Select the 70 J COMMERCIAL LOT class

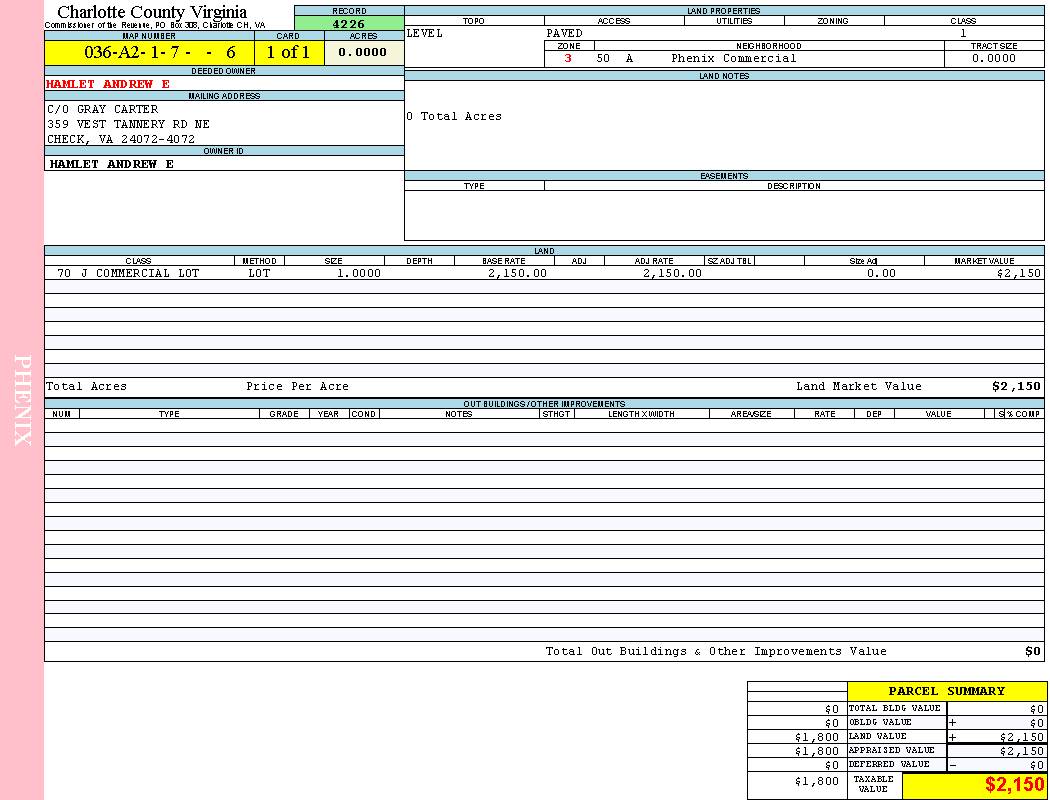coord(128,273)
